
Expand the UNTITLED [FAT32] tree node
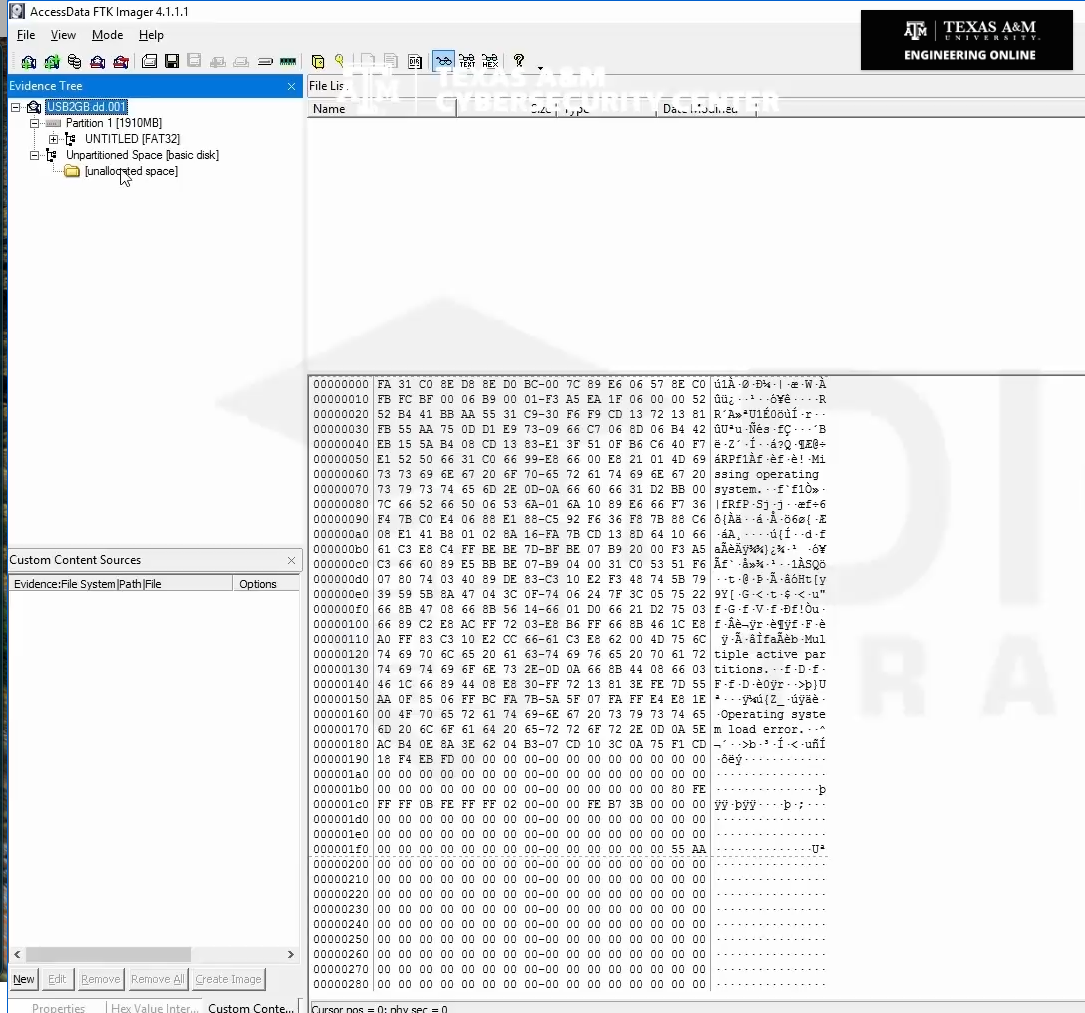[x=53, y=139]
